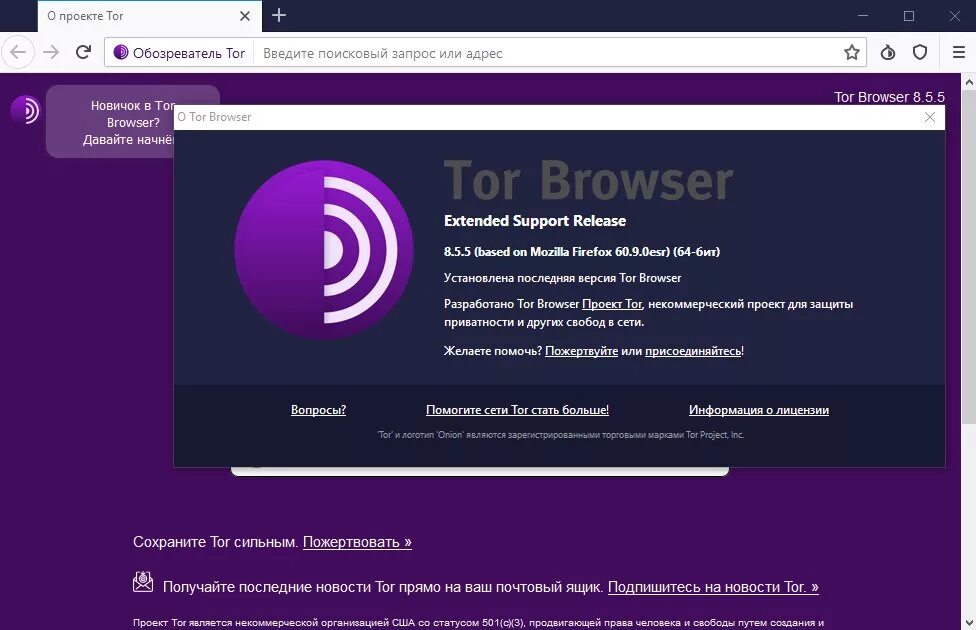Click the 'Обозреватель Tor' identity label
This screenshot has height=630, width=976.
pos(189,54)
